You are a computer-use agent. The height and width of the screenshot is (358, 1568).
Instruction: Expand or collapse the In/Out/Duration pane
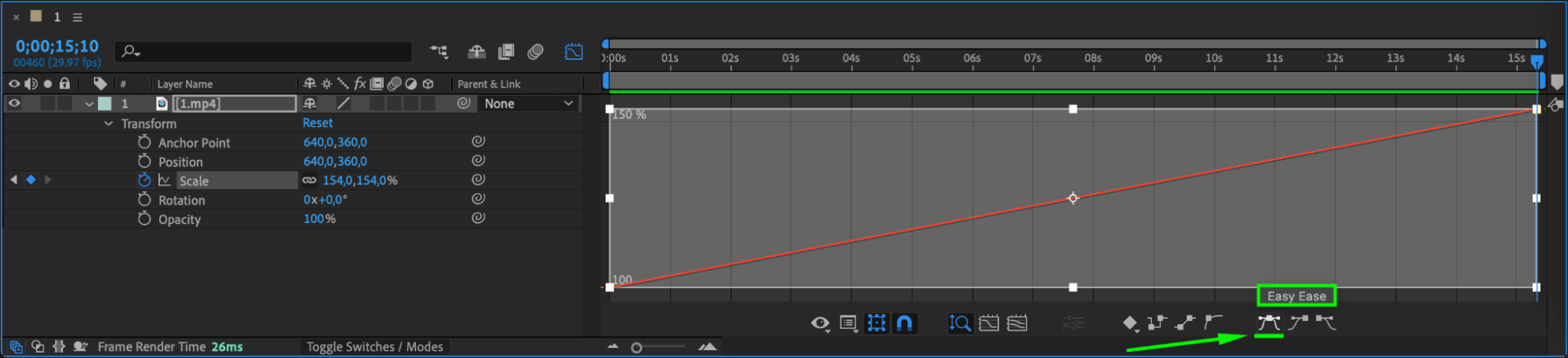click(x=58, y=346)
